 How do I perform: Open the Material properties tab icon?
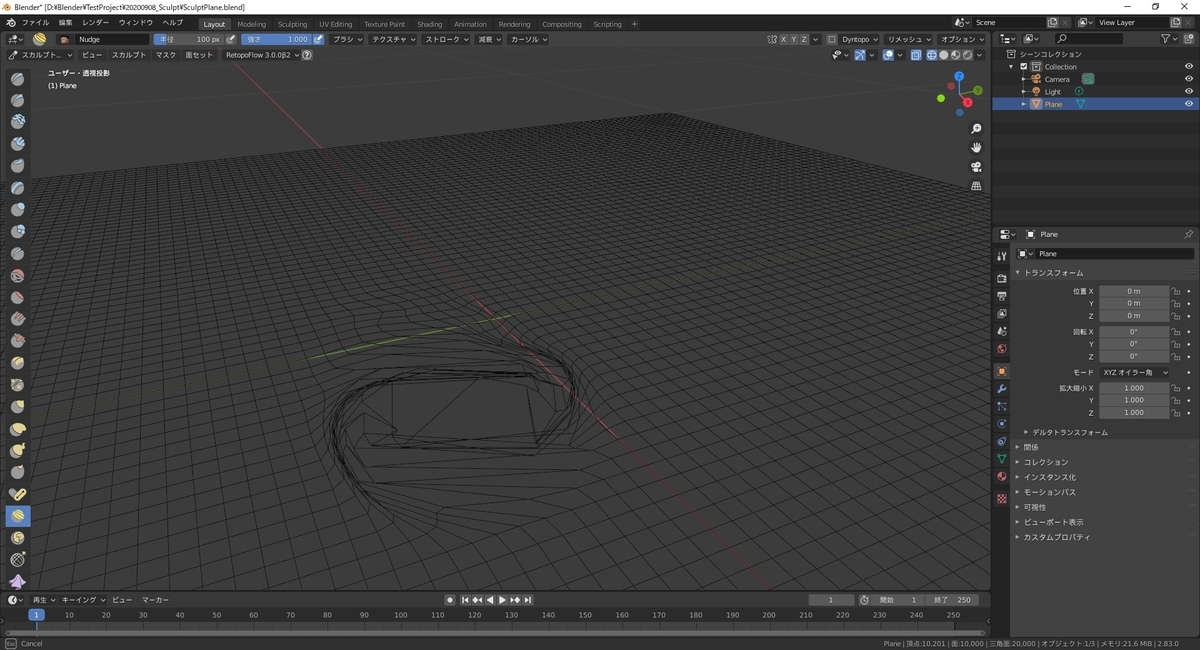point(1001,477)
